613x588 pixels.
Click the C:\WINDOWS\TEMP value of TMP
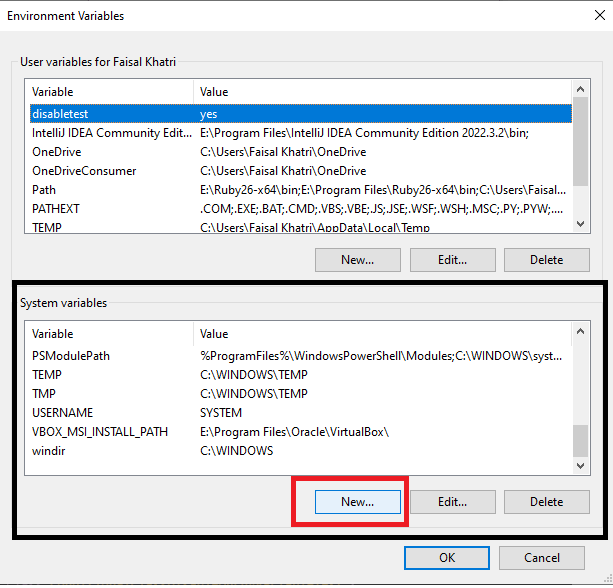coord(254,394)
